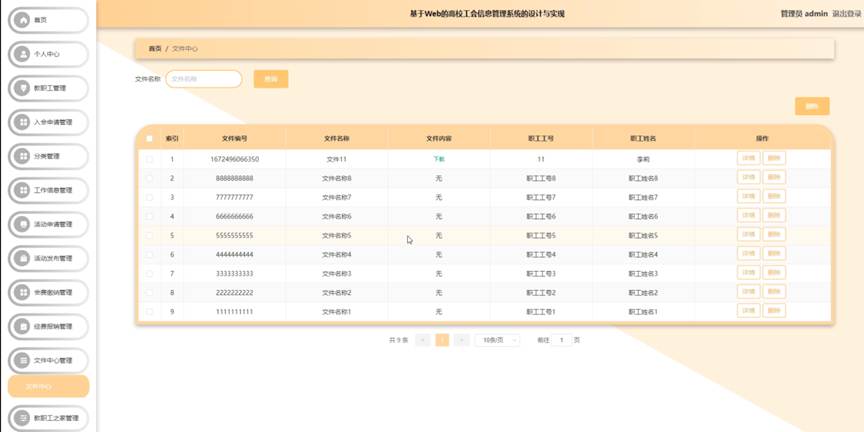Open the 经费报销管理 sidebar menu
864x432 pixels.
48,327
